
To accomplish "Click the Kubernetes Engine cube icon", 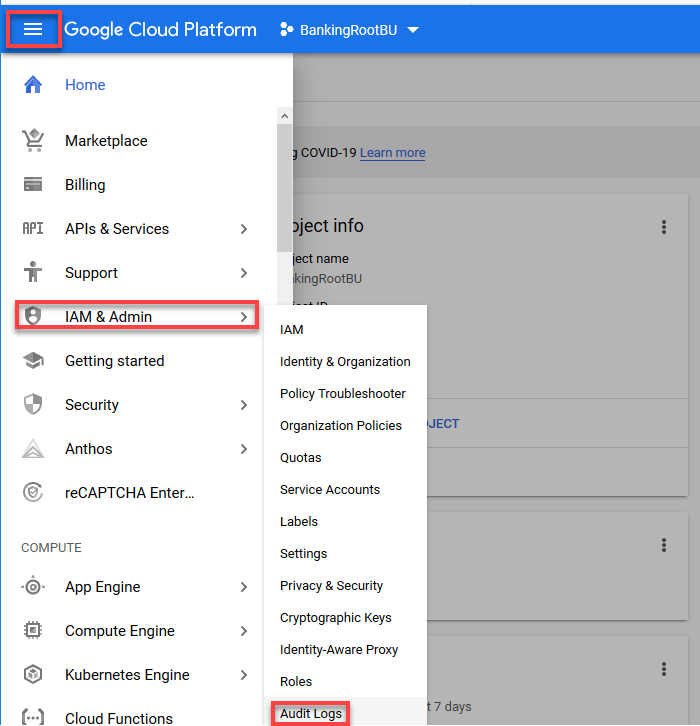I will (x=33, y=675).
